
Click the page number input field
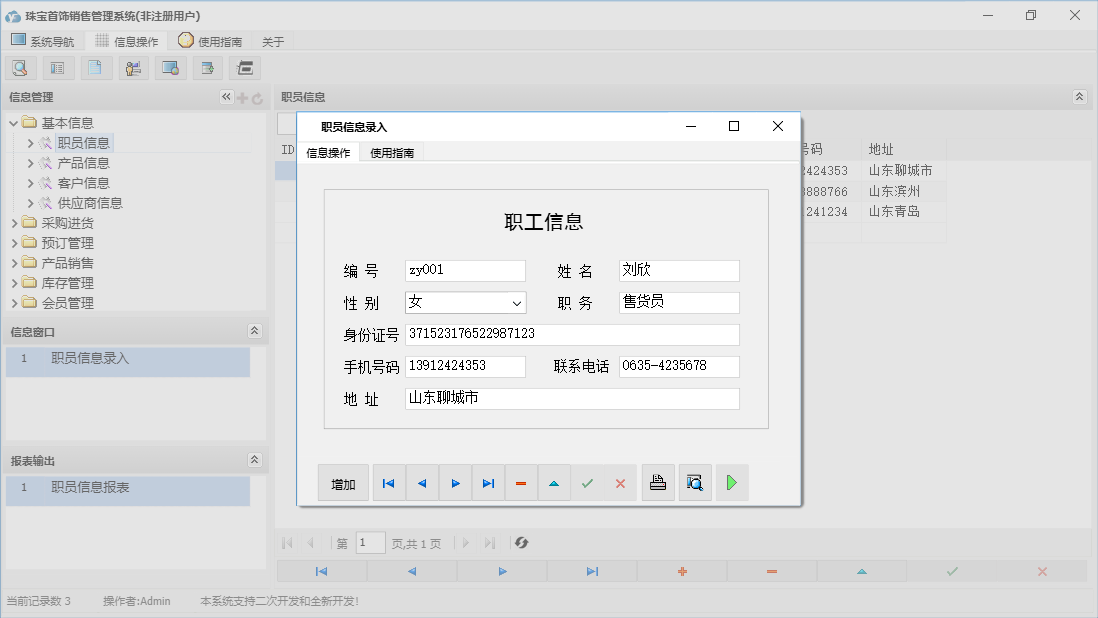pos(370,543)
